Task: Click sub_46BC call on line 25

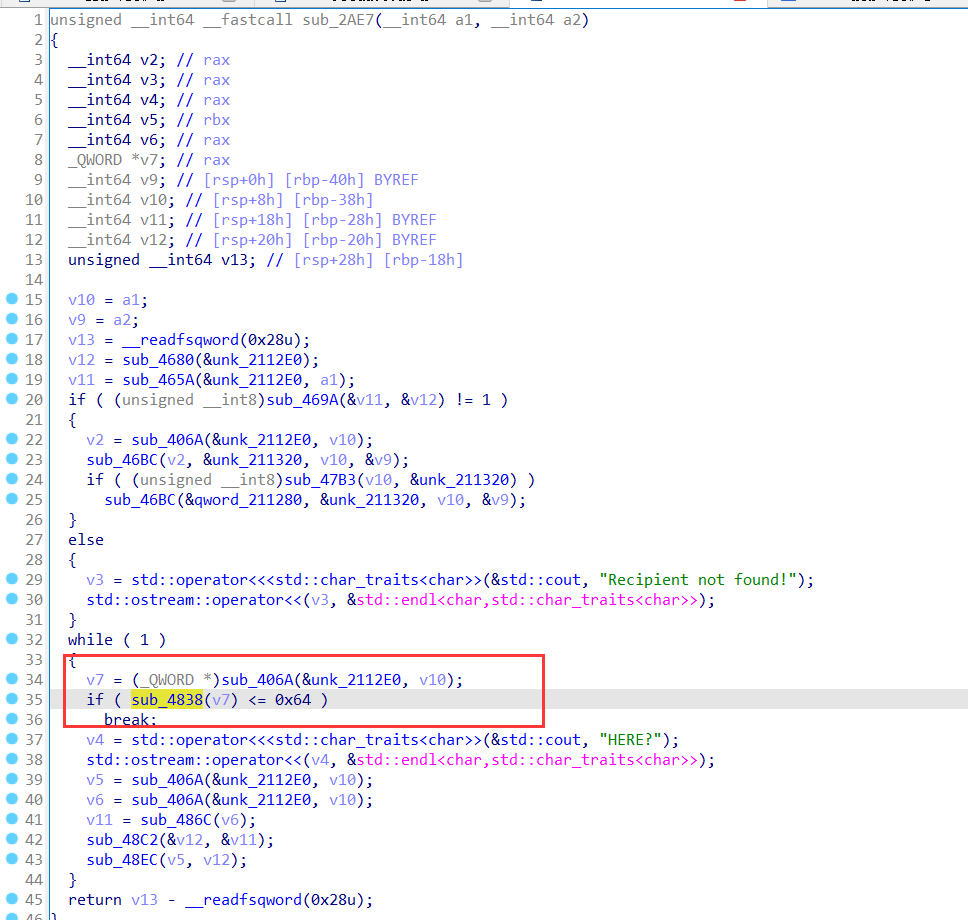Action: [x=140, y=500]
